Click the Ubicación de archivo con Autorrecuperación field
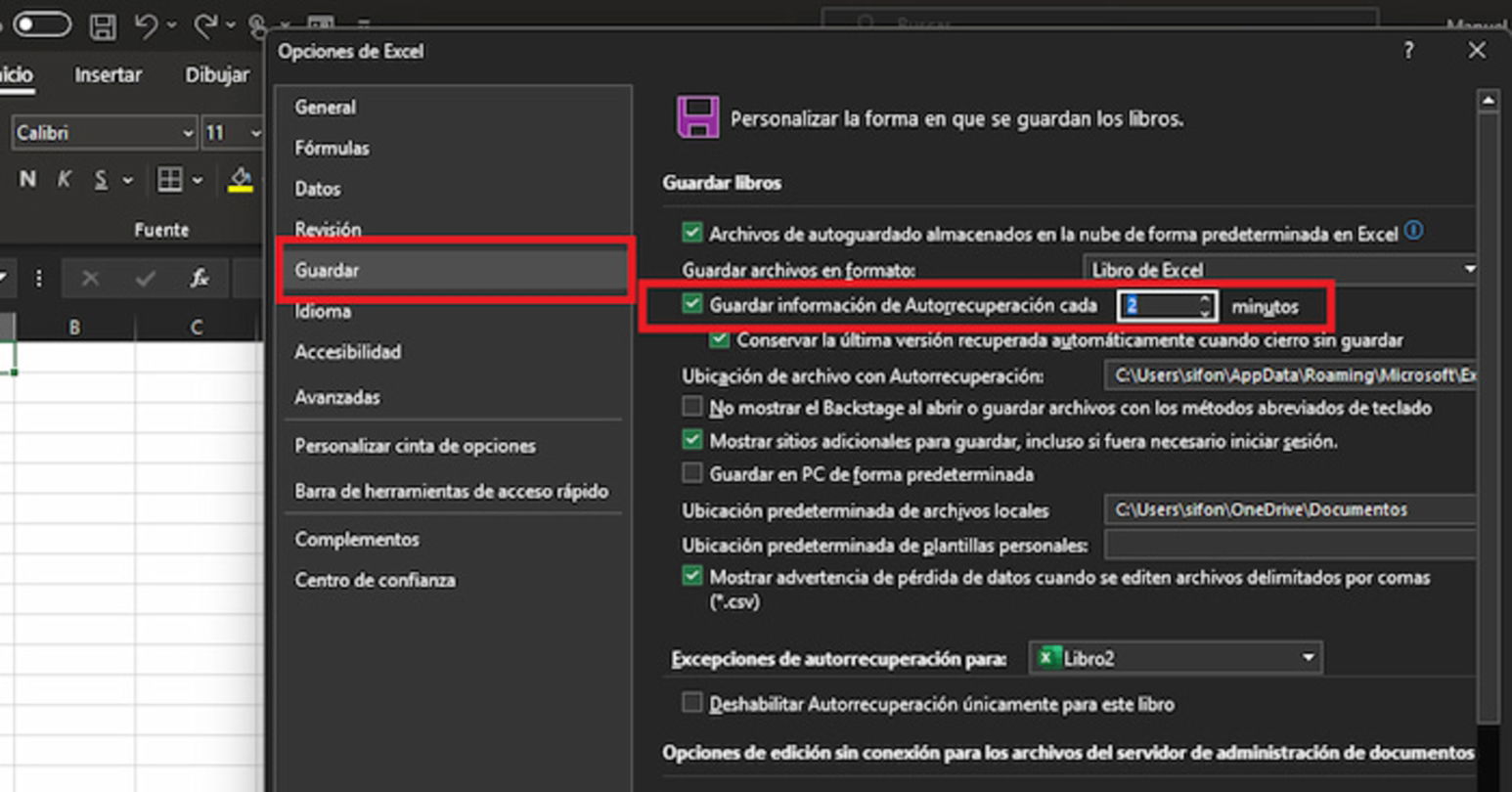Image resolution: width=1512 pixels, height=792 pixels. [1290, 375]
